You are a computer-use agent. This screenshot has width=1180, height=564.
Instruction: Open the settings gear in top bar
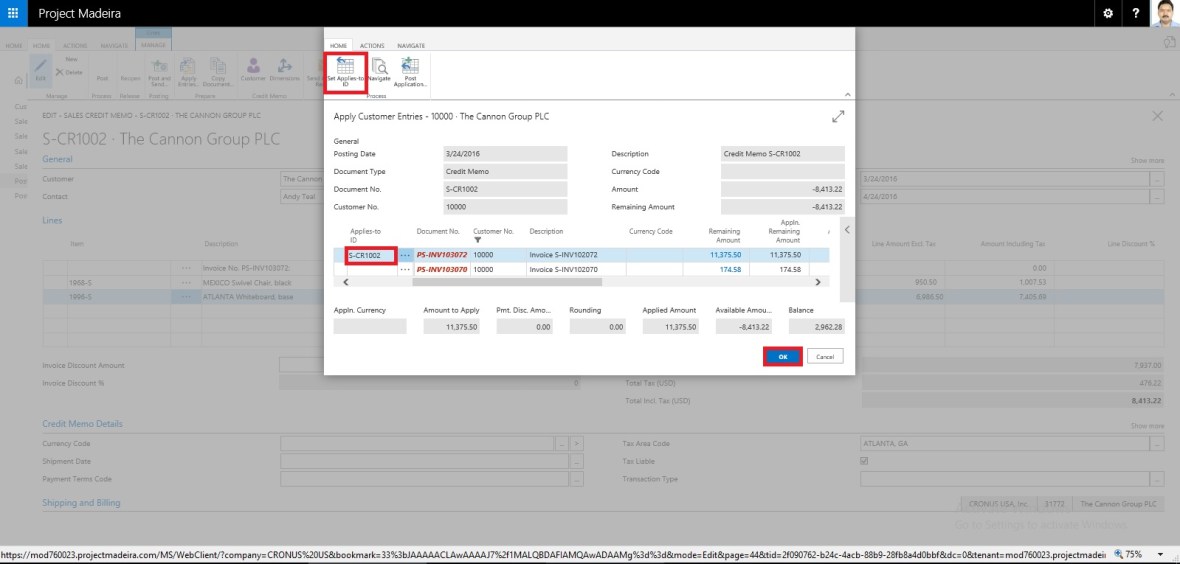coord(1108,14)
